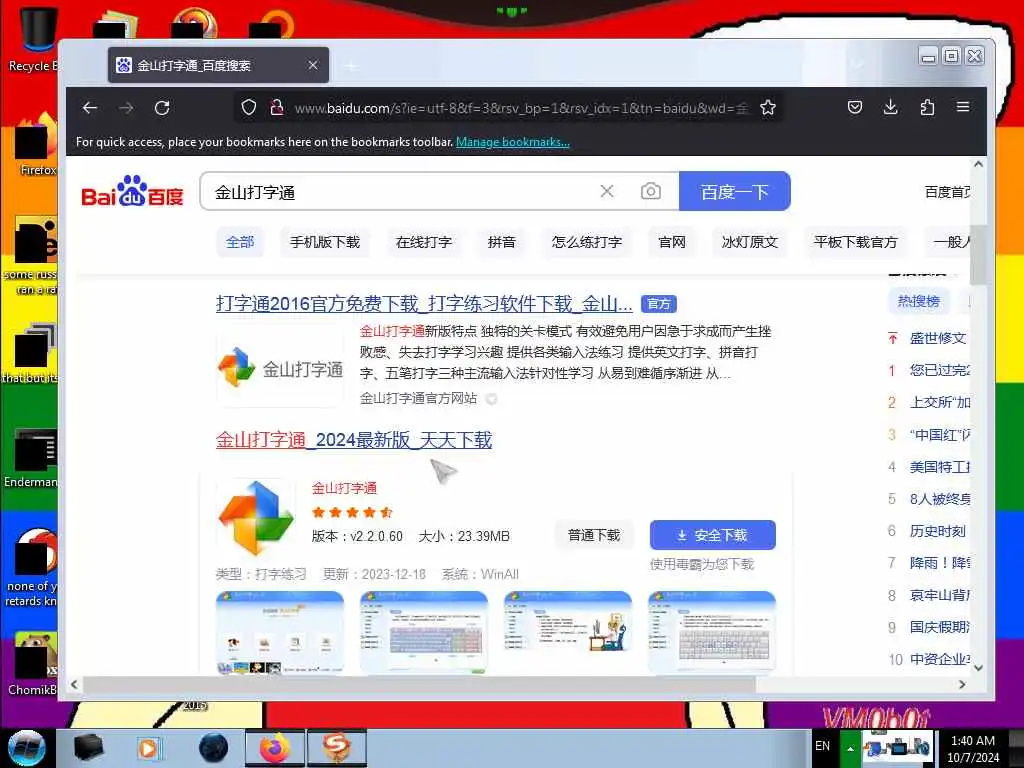Click the five star rating
Image resolution: width=1024 pixels, height=768 pixels.
pos(352,512)
